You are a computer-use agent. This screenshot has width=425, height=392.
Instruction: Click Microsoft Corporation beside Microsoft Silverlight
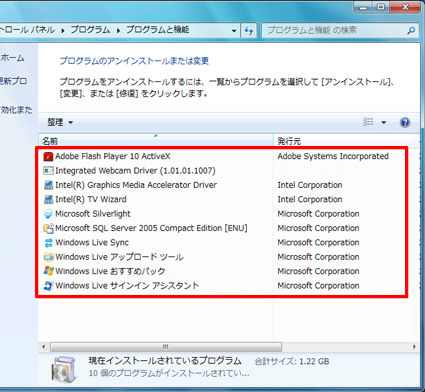(x=318, y=214)
